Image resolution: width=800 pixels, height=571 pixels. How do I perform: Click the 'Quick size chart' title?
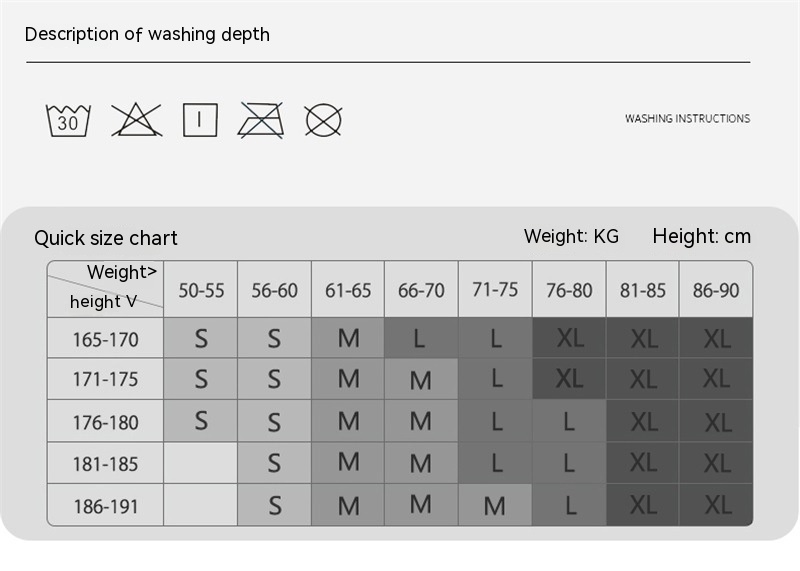pyautogui.click(x=106, y=238)
